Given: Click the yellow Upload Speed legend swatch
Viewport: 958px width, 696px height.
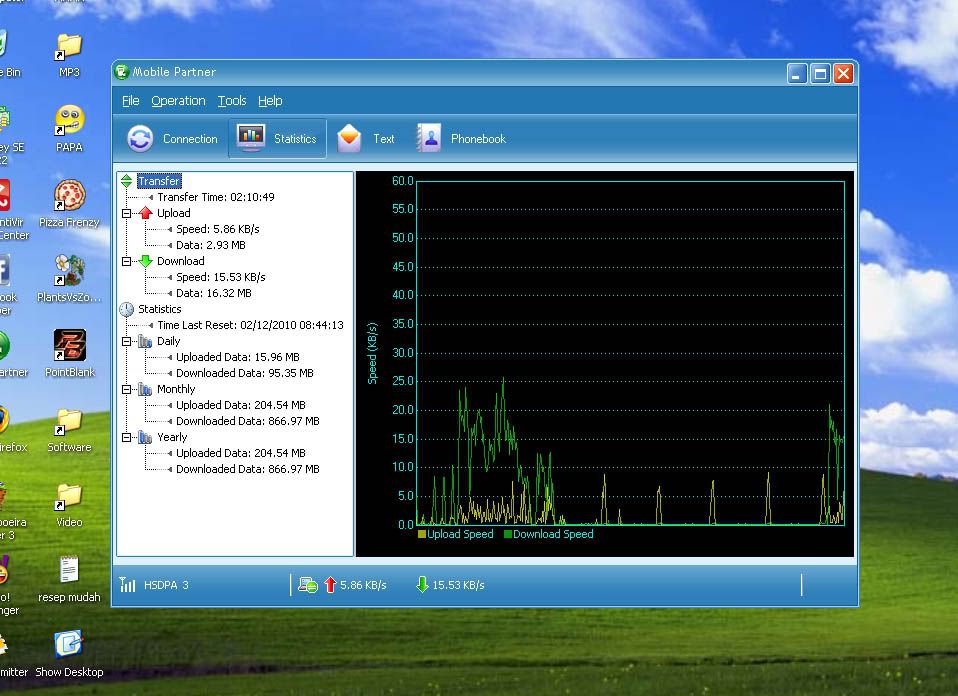Looking at the screenshot, I should pyautogui.click(x=422, y=534).
